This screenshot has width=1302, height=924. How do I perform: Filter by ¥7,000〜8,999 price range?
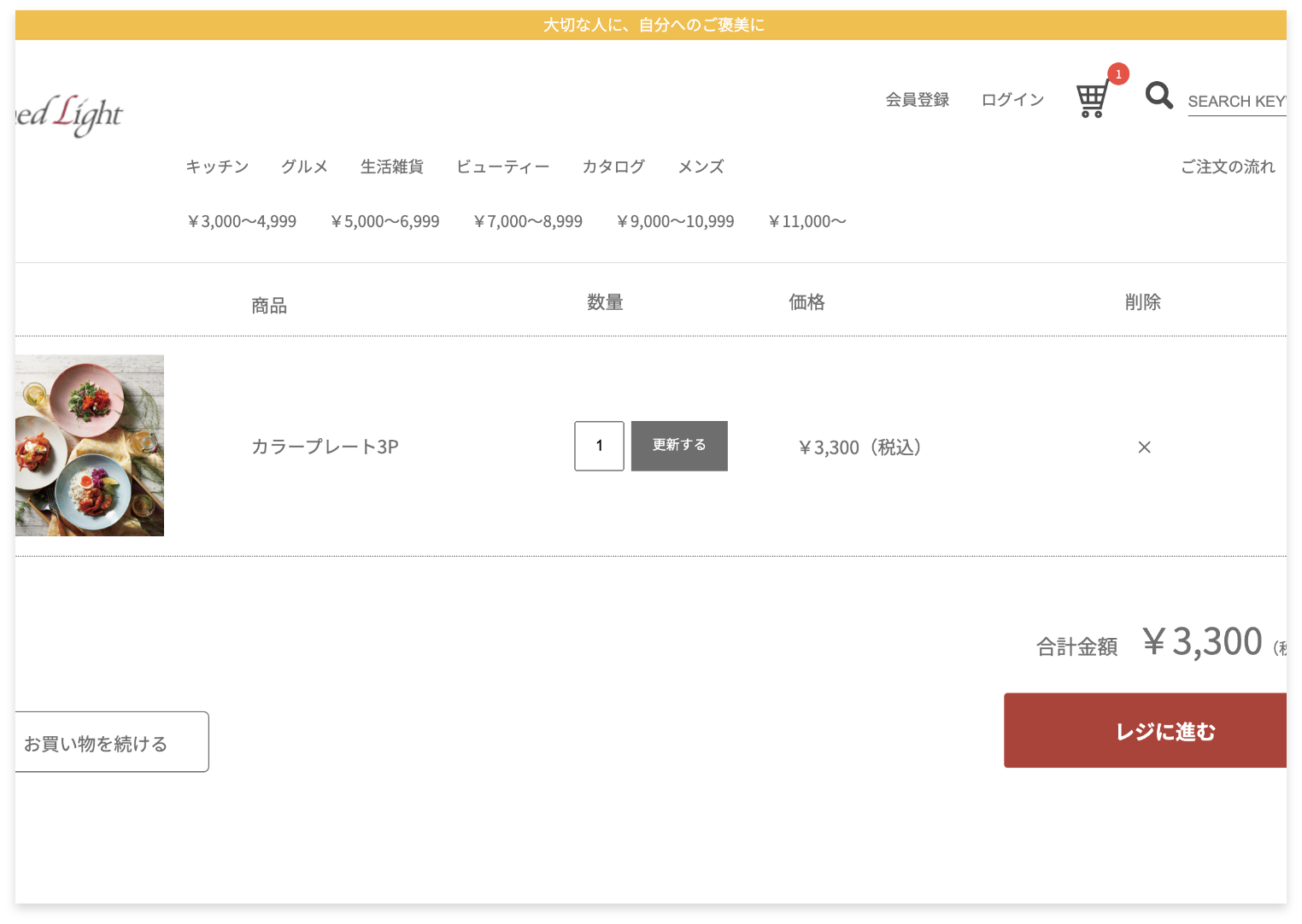pos(528,222)
